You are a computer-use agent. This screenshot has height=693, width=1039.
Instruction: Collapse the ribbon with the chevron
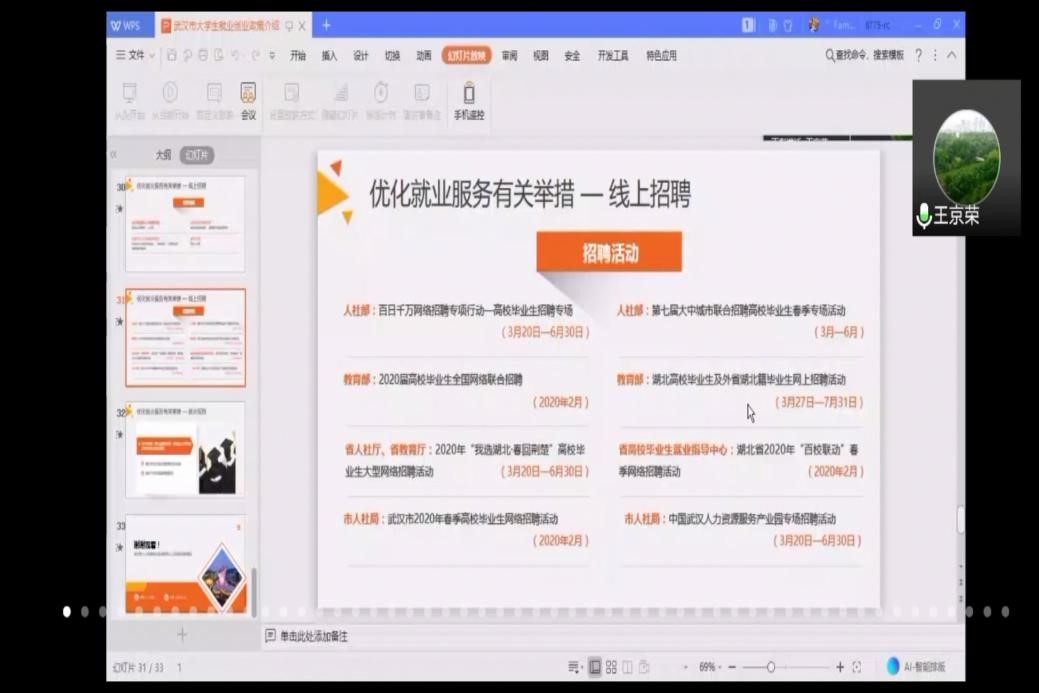951,56
